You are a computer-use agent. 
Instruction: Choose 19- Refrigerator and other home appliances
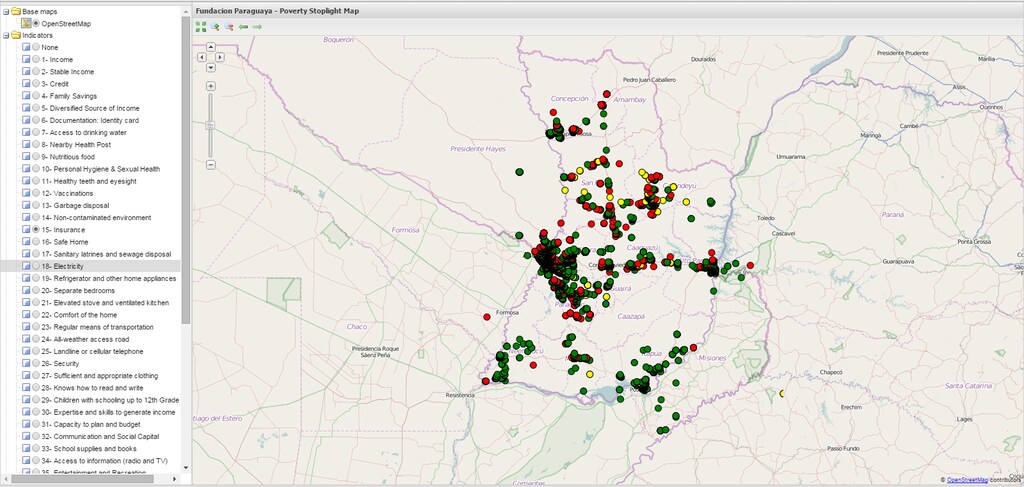click(x=108, y=278)
